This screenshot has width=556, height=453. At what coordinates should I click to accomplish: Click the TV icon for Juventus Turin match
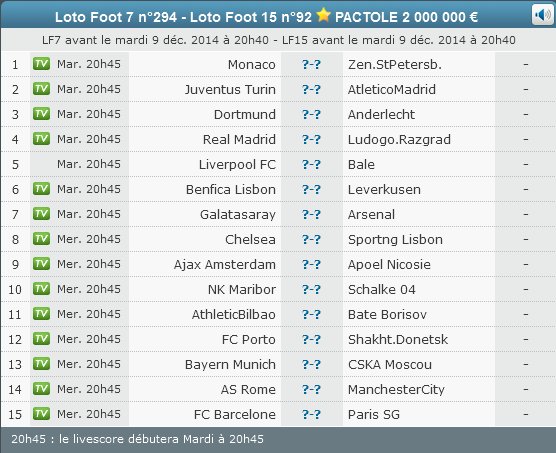41,89
